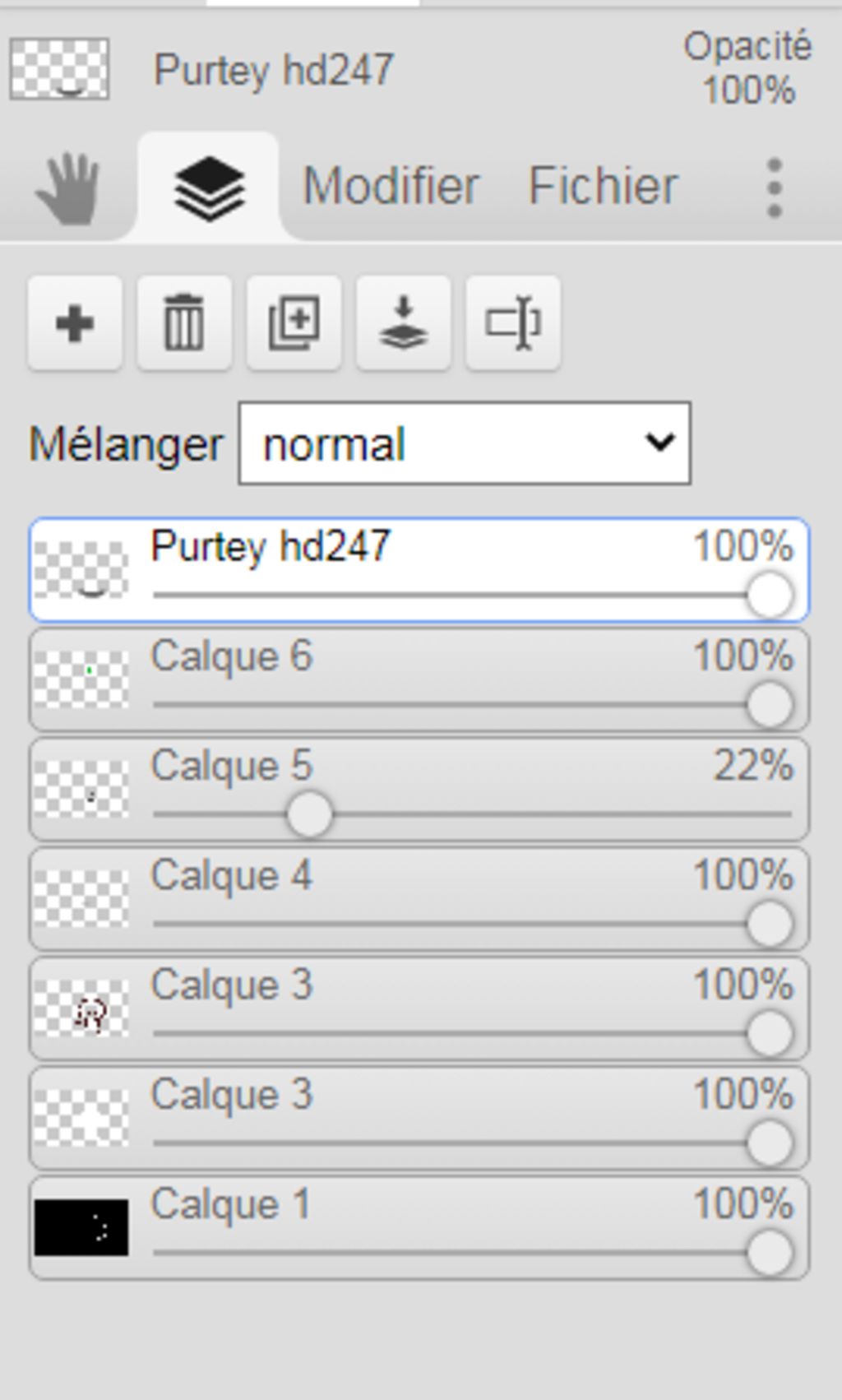Viewport: 842px width, 1400px height.
Task: Open the Fichier tab
Action: pyautogui.click(x=603, y=186)
